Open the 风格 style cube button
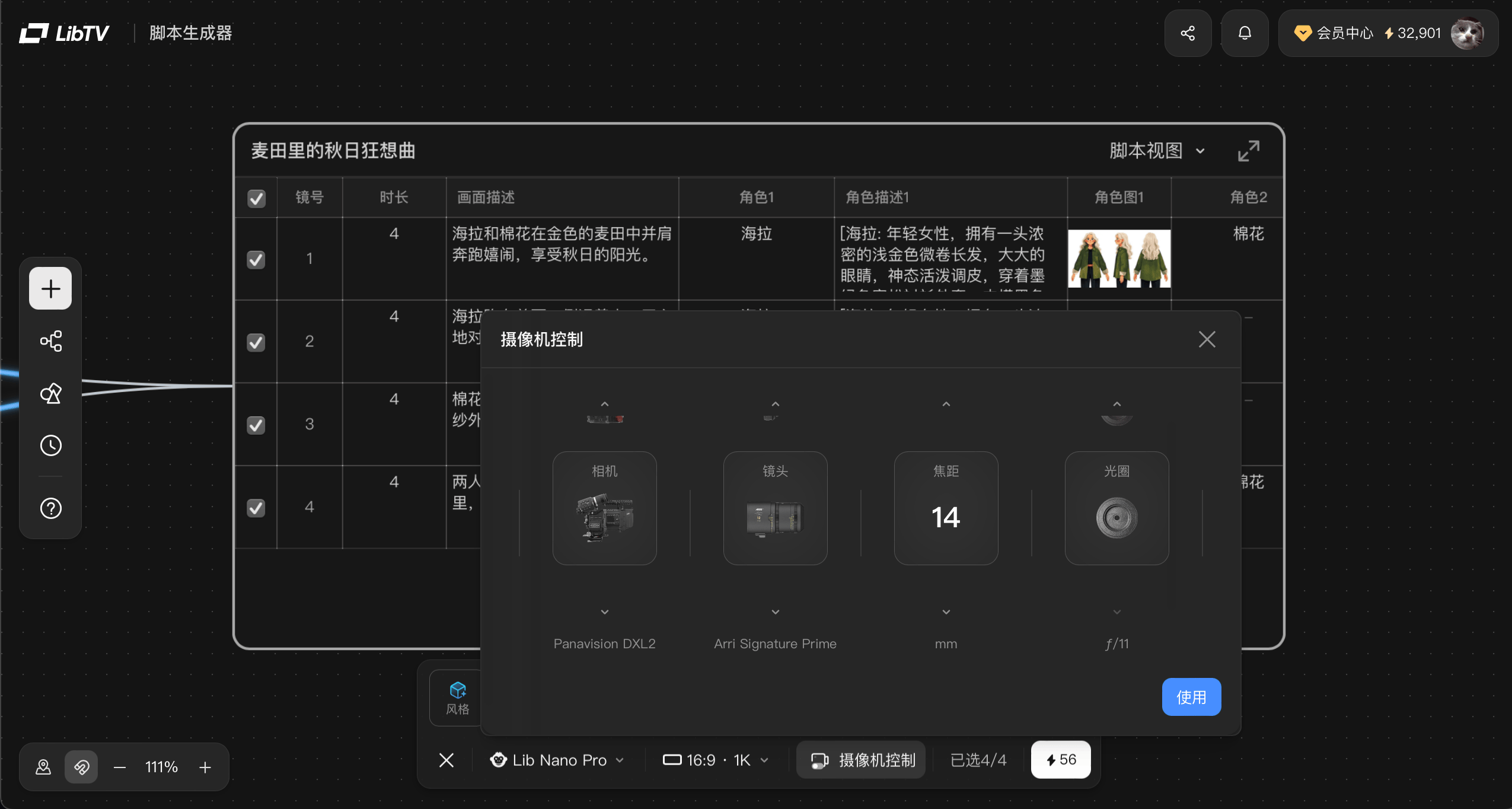1512x809 pixels. click(x=457, y=698)
